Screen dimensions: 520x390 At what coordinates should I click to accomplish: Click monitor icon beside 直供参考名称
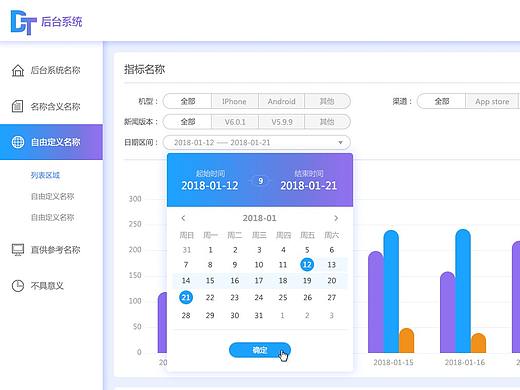18,250
